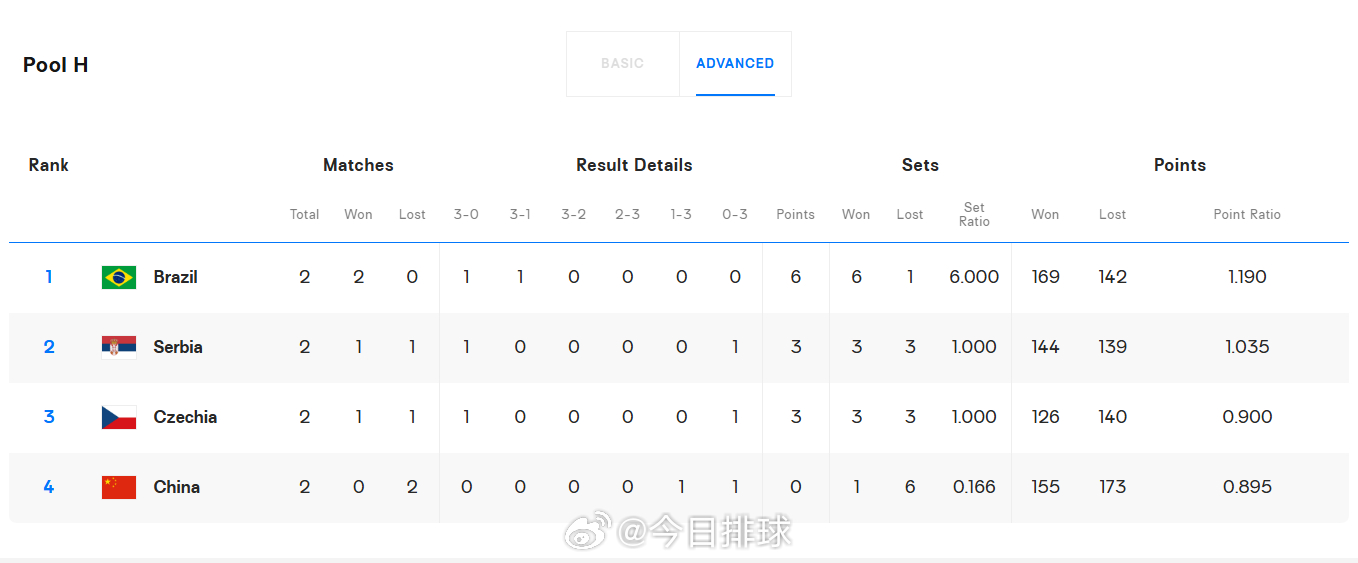Click the Points main group header

click(x=1180, y=165)
